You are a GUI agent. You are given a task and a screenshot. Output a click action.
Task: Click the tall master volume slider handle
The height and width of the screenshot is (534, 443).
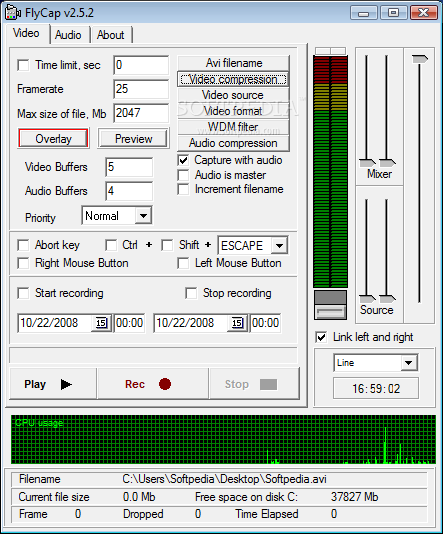pyautogui.click(x=420, y=59)
